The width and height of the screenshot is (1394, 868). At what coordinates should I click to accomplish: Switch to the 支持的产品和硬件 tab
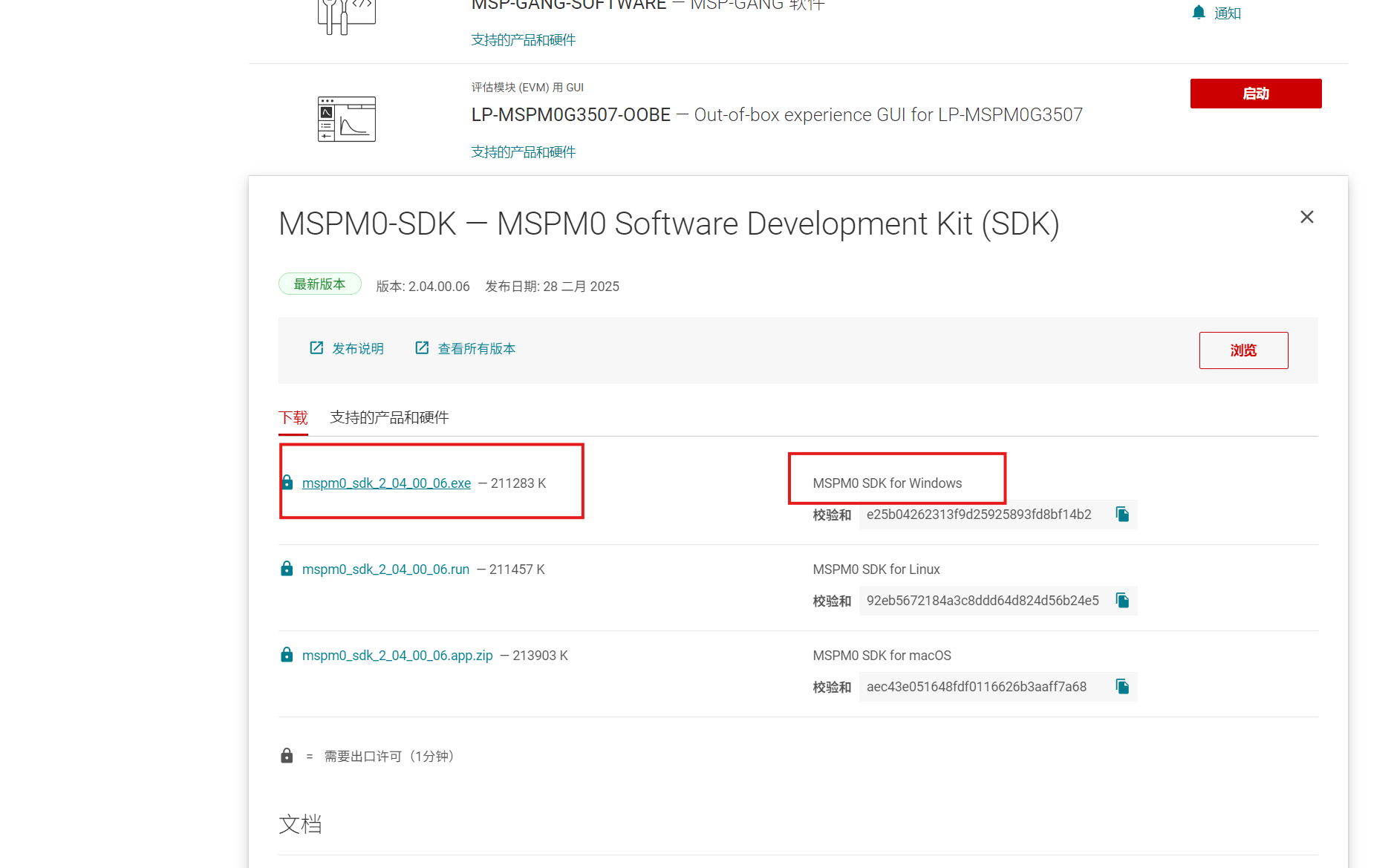point(389,418)
